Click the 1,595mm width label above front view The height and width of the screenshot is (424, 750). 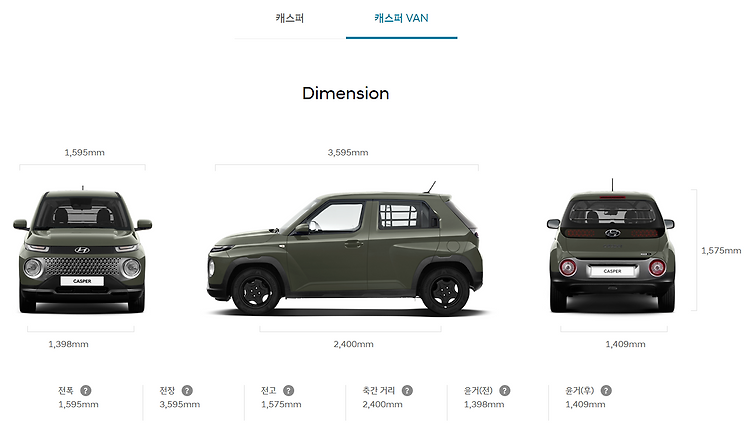(x=85, y=153)
